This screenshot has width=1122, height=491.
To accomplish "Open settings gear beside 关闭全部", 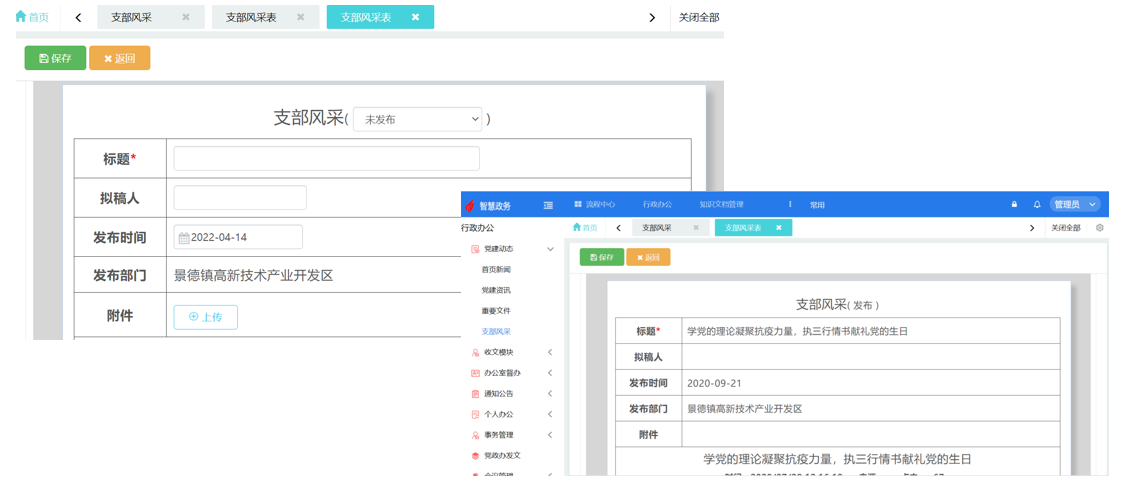I will point(1100,228).
